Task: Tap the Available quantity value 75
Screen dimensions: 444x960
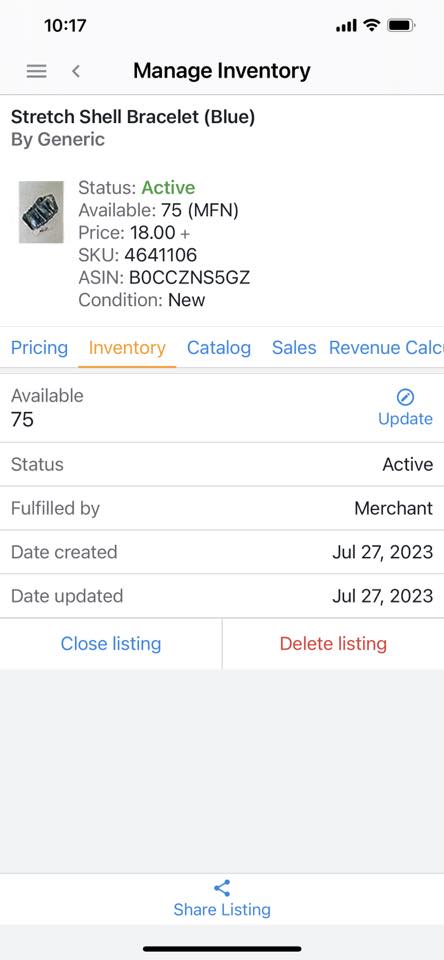Action: pyautogui.click(x=22, y=419)
